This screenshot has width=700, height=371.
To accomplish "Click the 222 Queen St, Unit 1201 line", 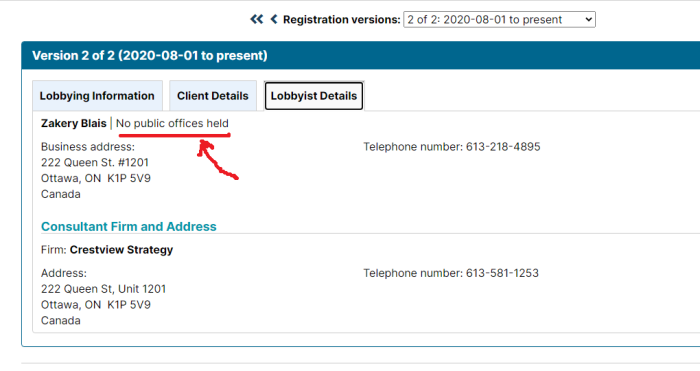I will tap(104, 289).
